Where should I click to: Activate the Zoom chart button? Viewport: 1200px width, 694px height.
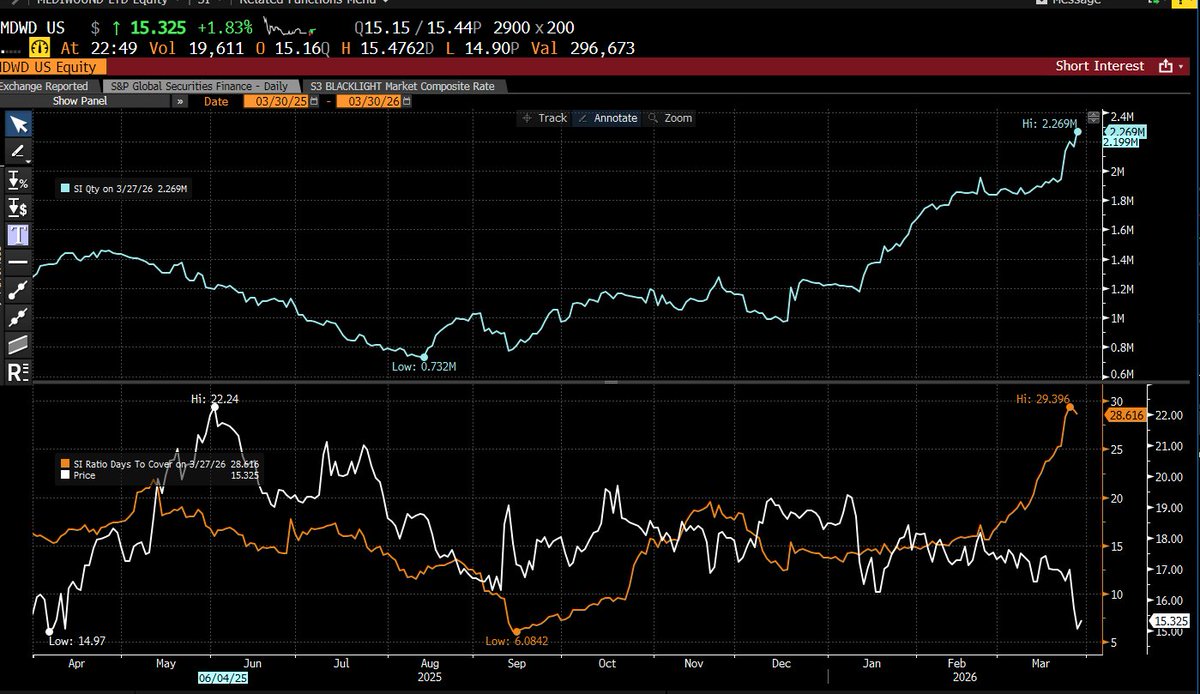[x=671, y=118]
